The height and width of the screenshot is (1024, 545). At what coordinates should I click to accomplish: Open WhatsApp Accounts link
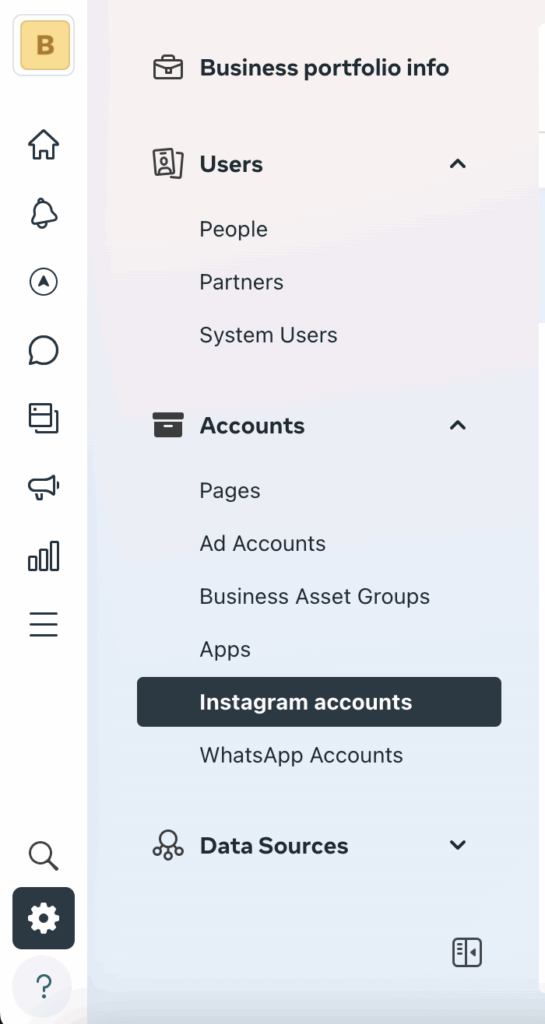[x=301, y=755]
